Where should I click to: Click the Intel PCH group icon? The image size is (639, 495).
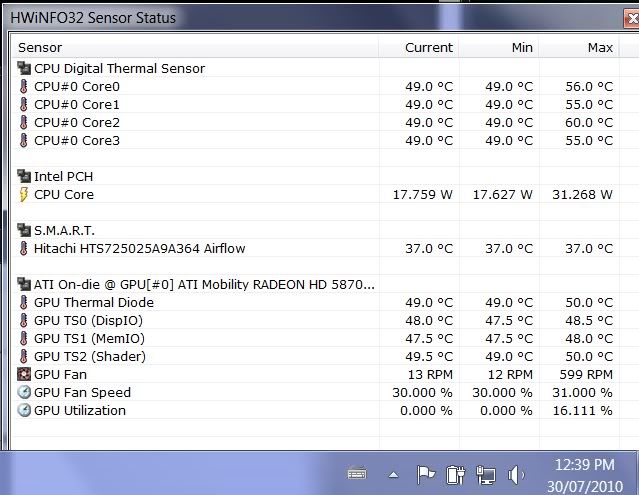point(24,176)
